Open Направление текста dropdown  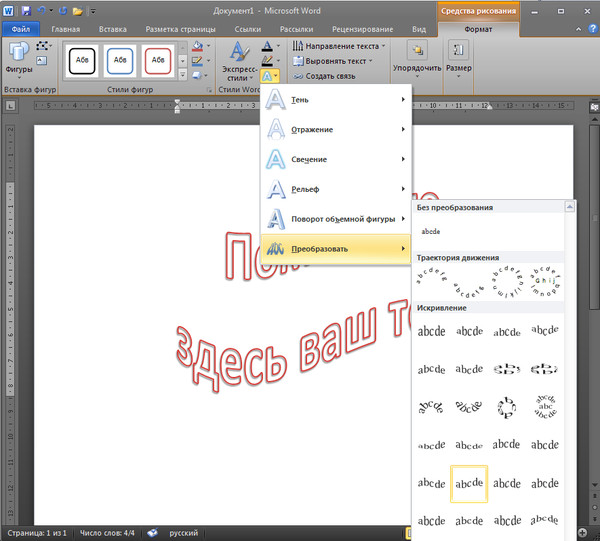pyautogui.click(x=339, y=46)
